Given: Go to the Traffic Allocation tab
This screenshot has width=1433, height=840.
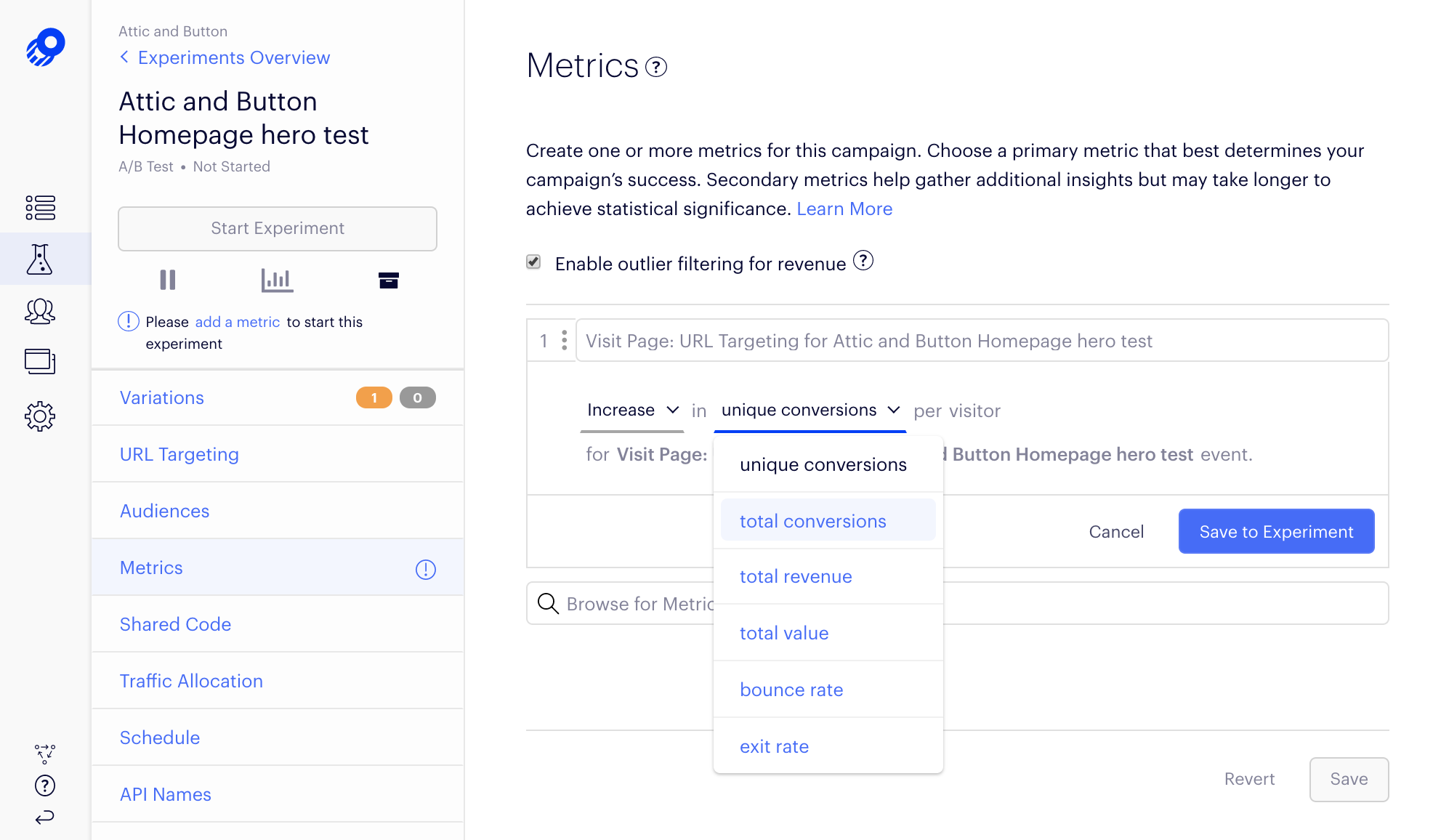Looking at the screenshot, I should pos(191,681).
